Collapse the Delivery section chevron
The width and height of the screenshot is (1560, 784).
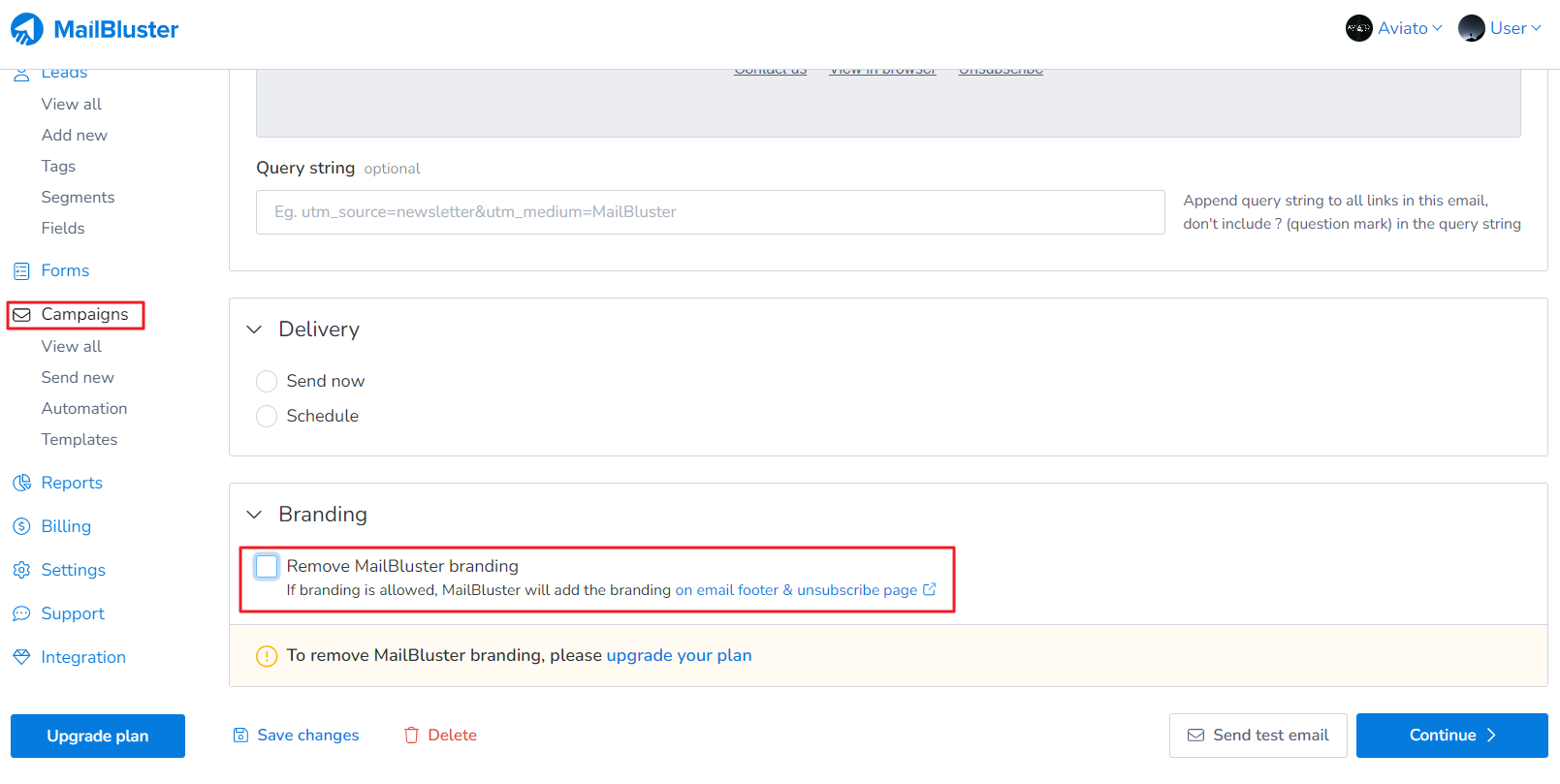pyautogui.click(x=254, y=329)
